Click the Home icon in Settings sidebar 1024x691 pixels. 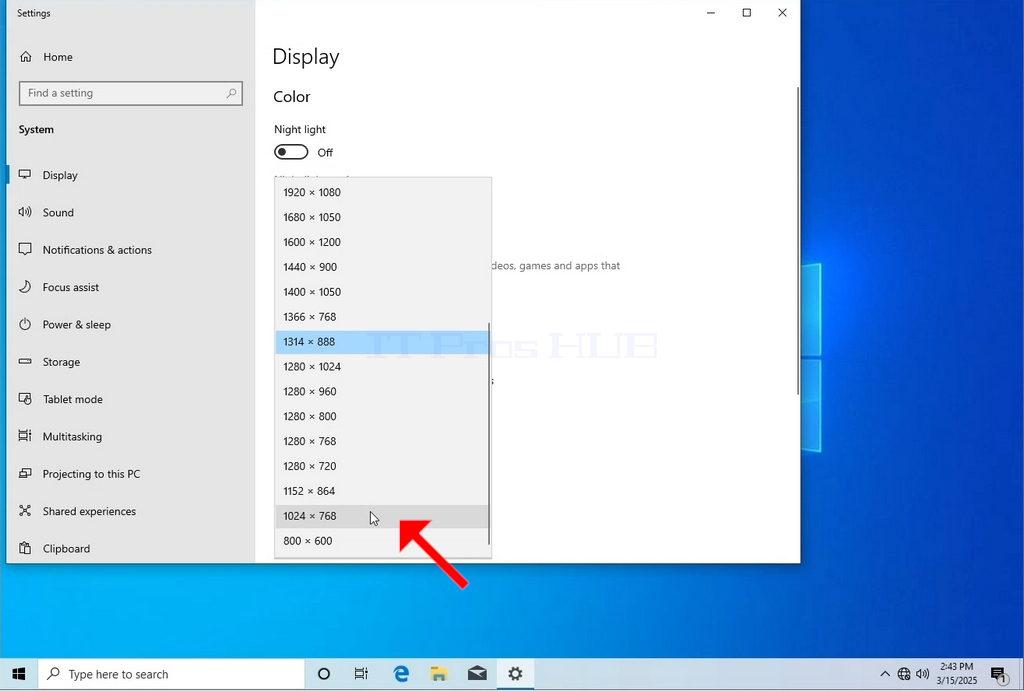click(x=25, y=57)
